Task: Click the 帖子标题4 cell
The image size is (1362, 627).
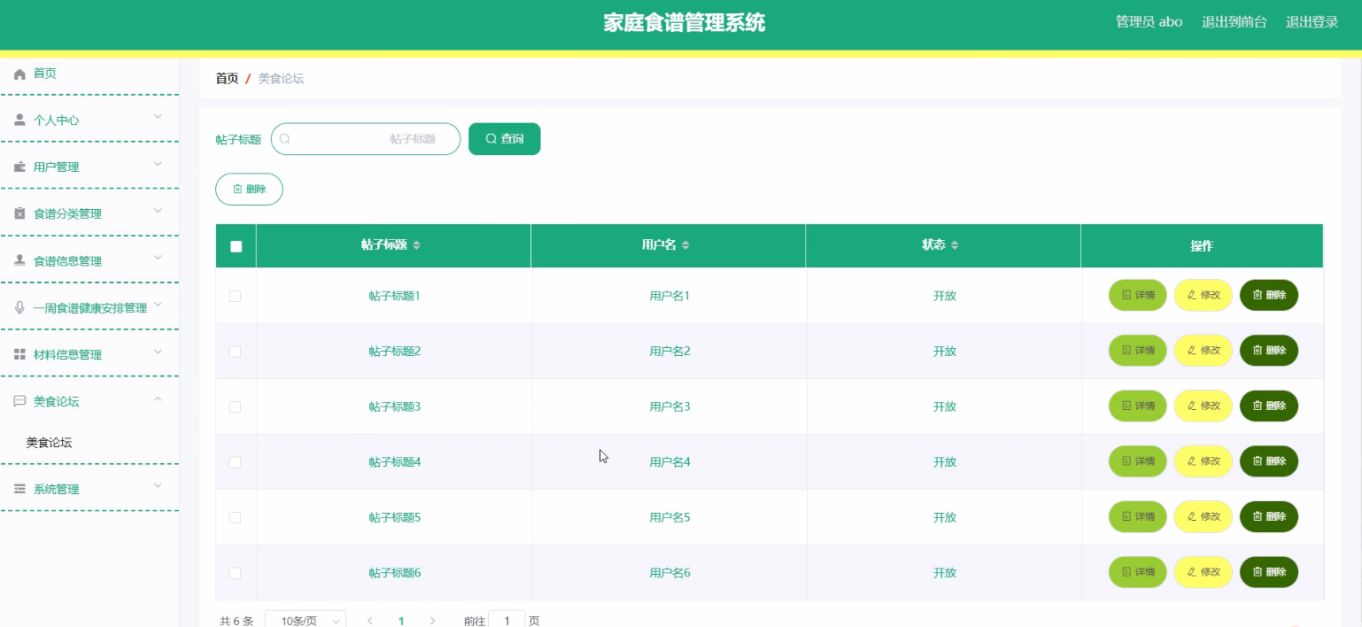Action: [x=395, y=462]
